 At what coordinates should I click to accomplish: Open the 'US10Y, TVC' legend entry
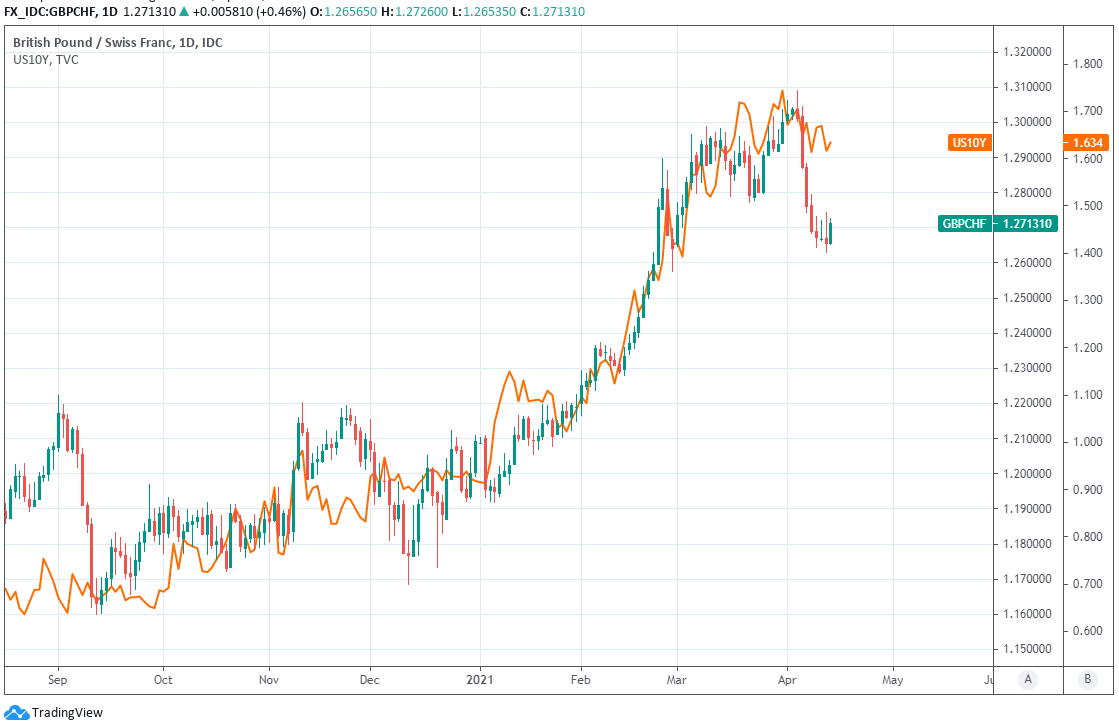46,60
